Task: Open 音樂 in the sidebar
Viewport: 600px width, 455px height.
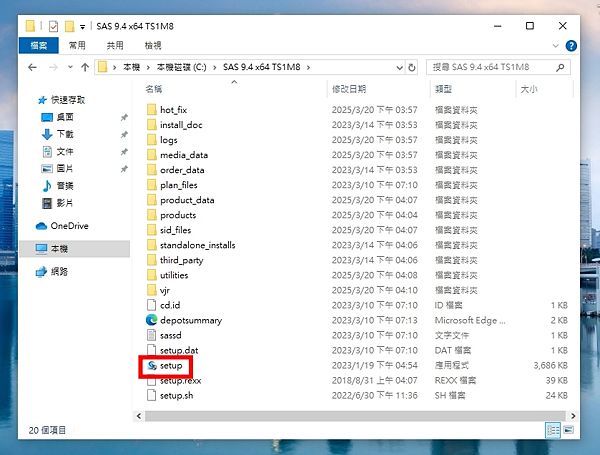Action: (x=65, y=186)
